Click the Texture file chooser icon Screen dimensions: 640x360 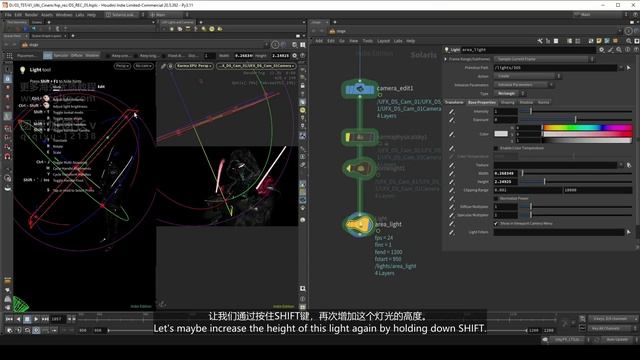629,165
